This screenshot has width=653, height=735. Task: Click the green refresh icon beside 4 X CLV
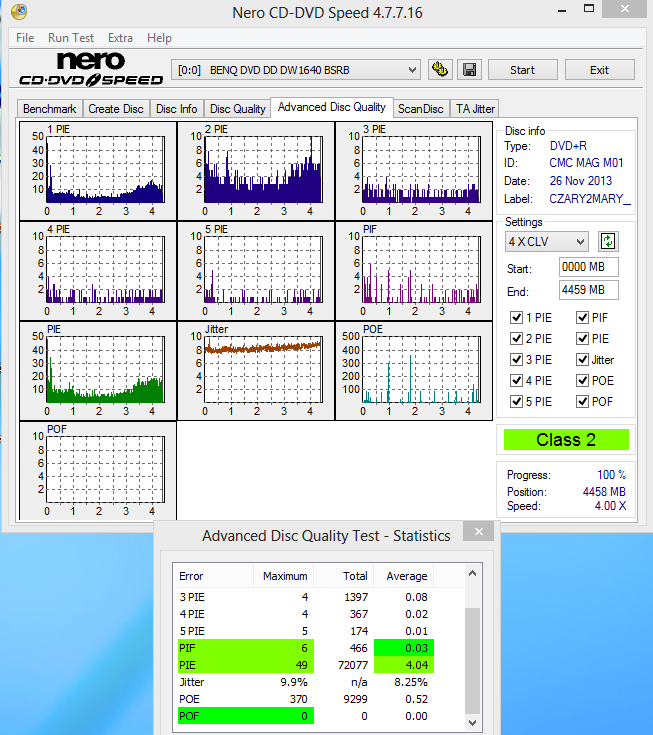pos(608,241)
